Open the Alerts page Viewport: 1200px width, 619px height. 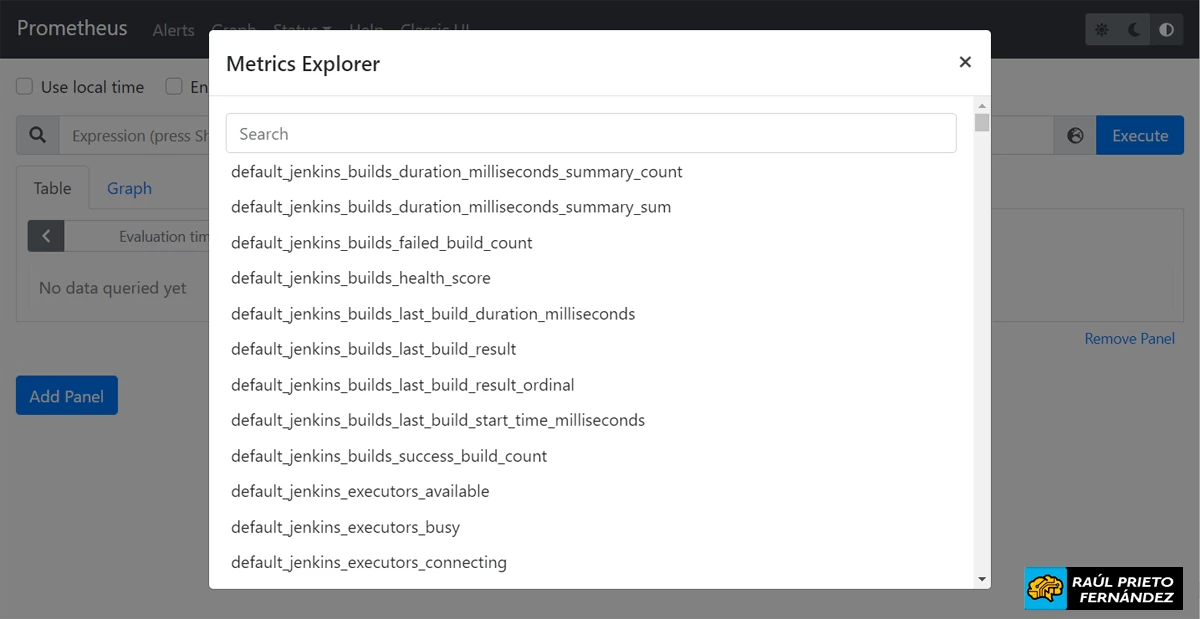coord(173,30)
